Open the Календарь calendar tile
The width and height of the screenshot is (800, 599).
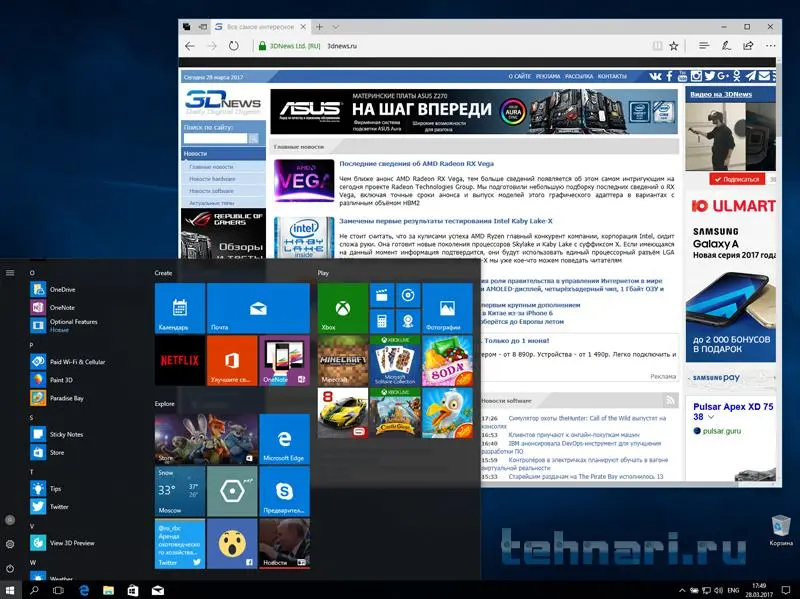coord(180,308)
